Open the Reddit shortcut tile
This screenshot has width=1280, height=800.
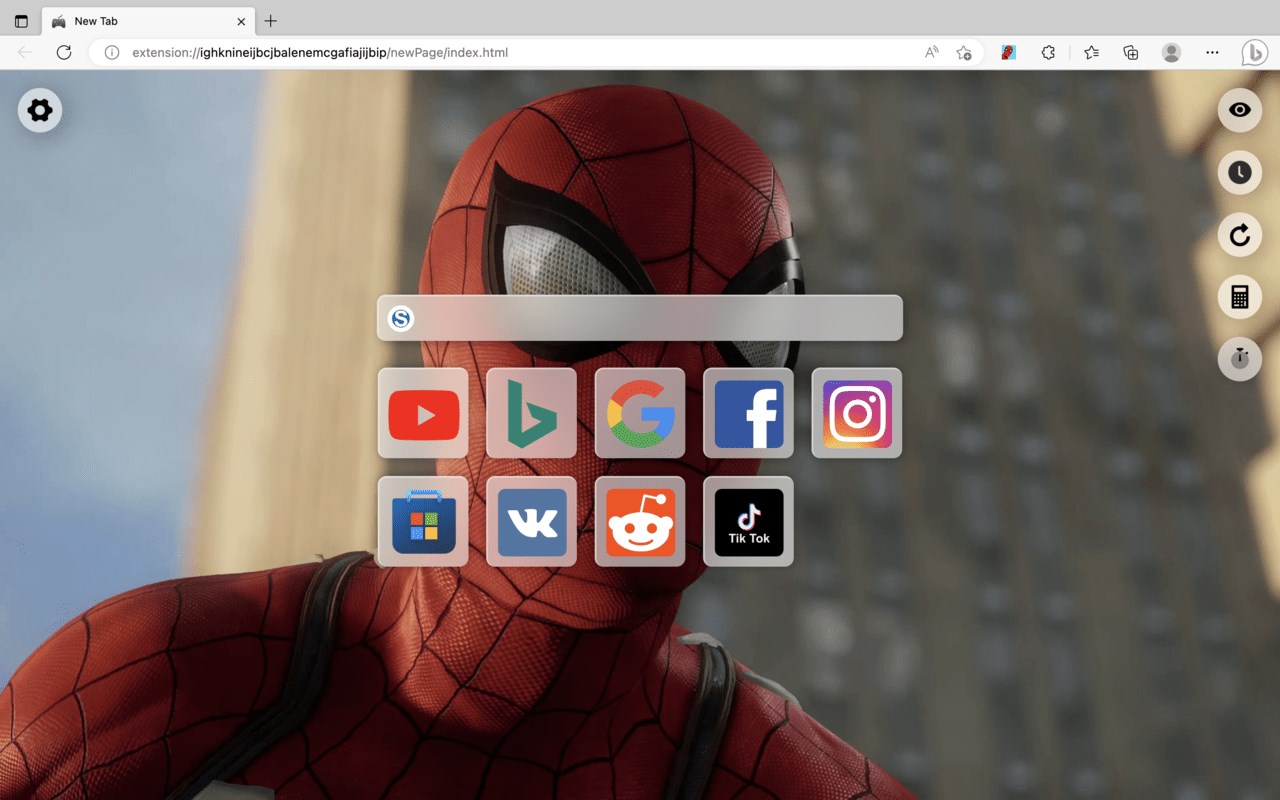[x=640, y=521]
